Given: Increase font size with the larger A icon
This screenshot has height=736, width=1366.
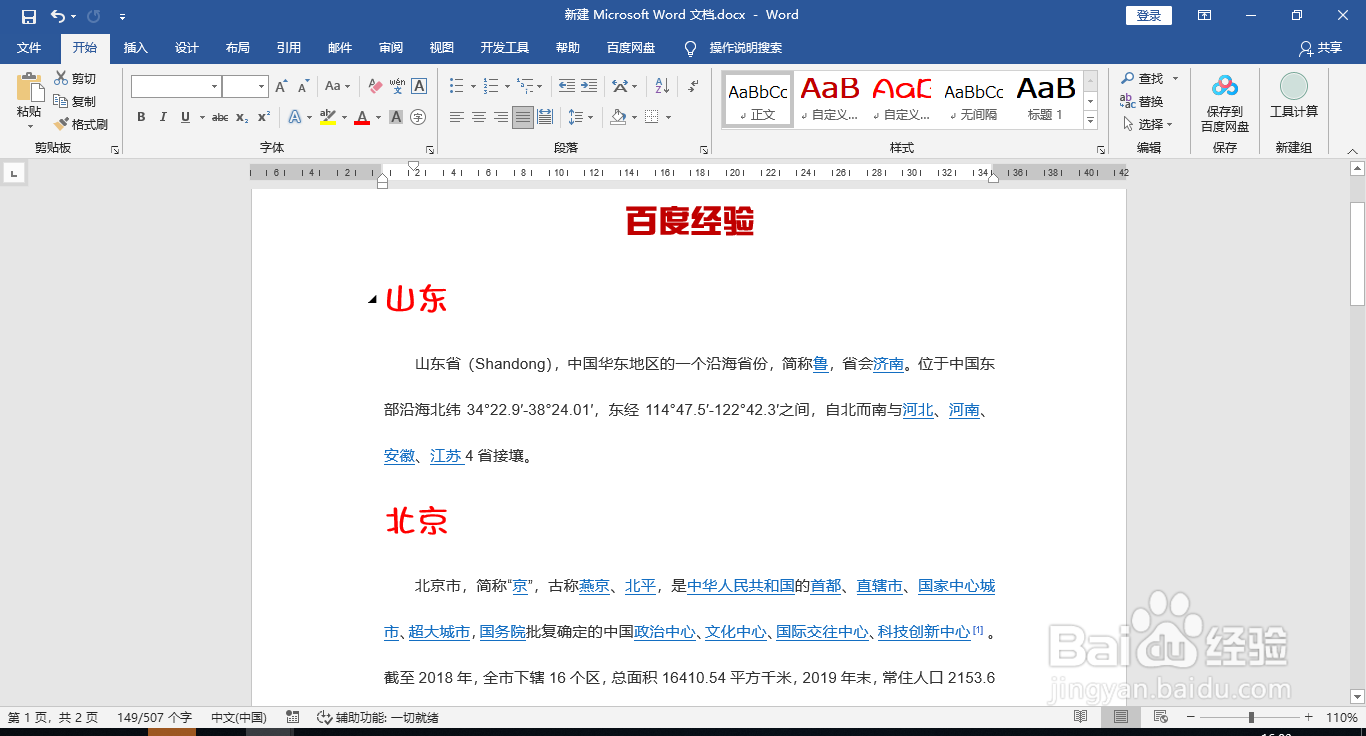Looking at the screenshot, I should (x=282, y=87).
